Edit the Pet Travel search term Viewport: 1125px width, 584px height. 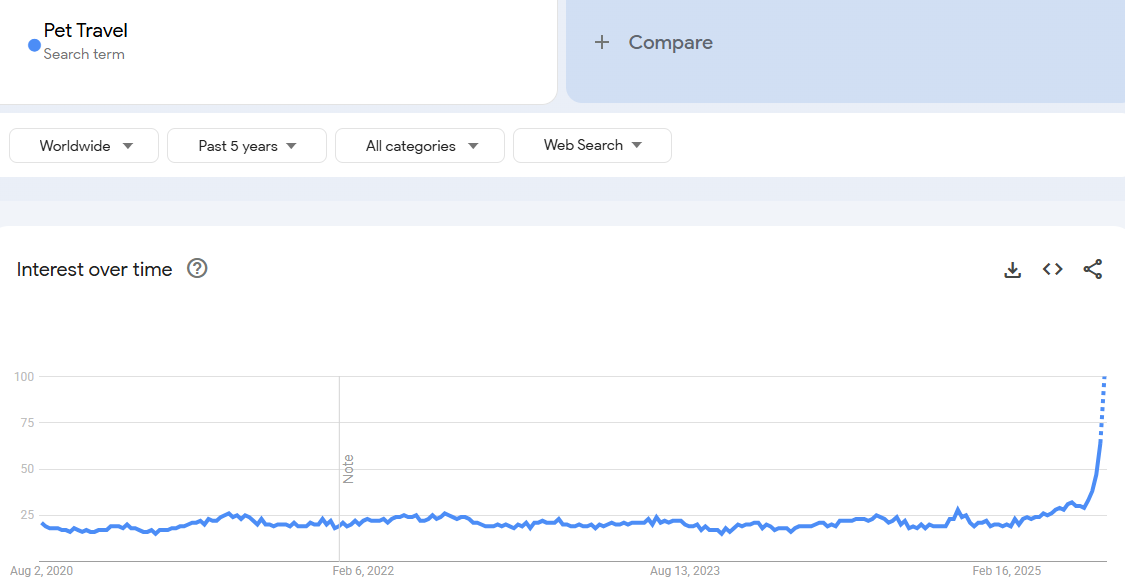click(86, 31)
